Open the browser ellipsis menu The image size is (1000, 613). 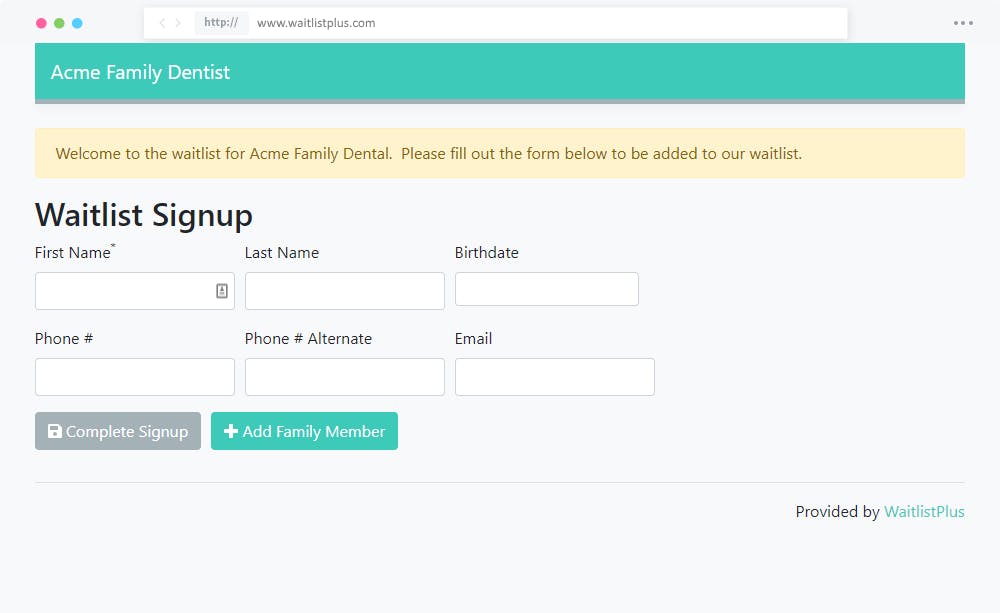[961, 22]
